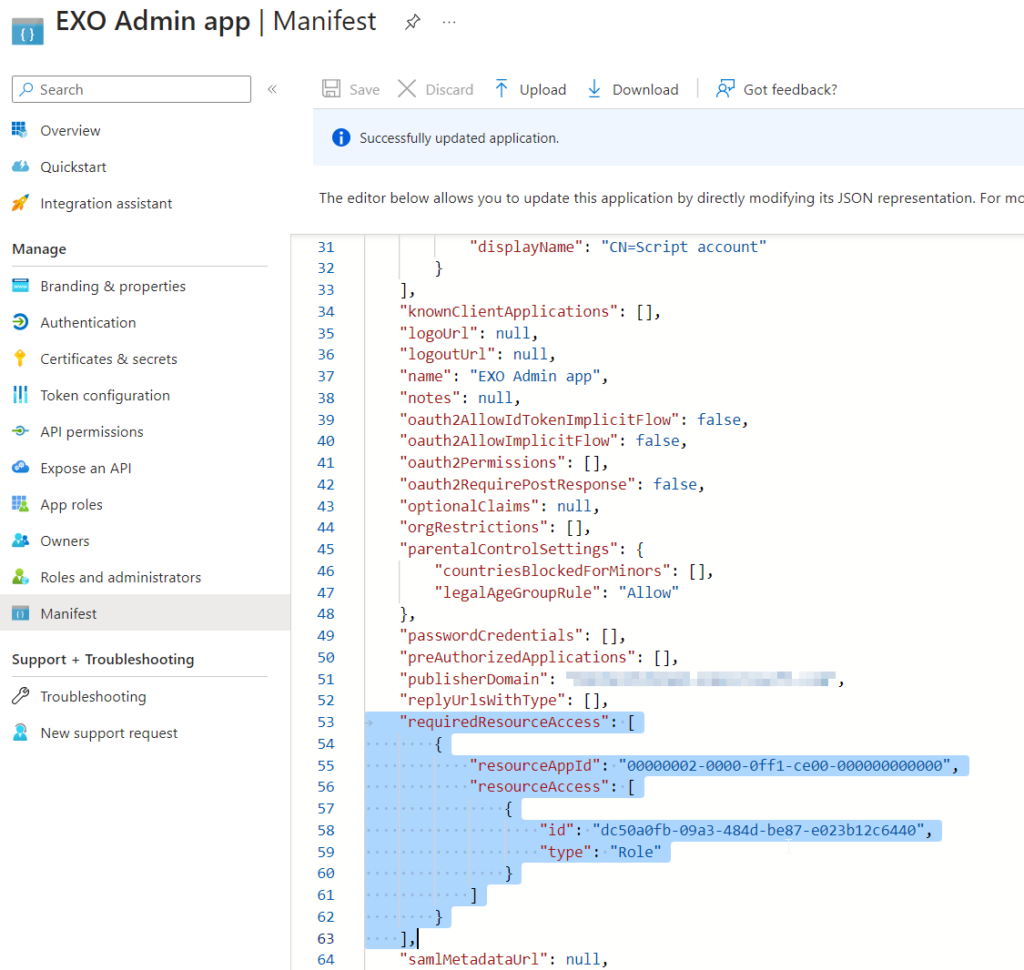1024x970 pixels.
Task: Open the Overview page
Action: [x=70, y=131]
